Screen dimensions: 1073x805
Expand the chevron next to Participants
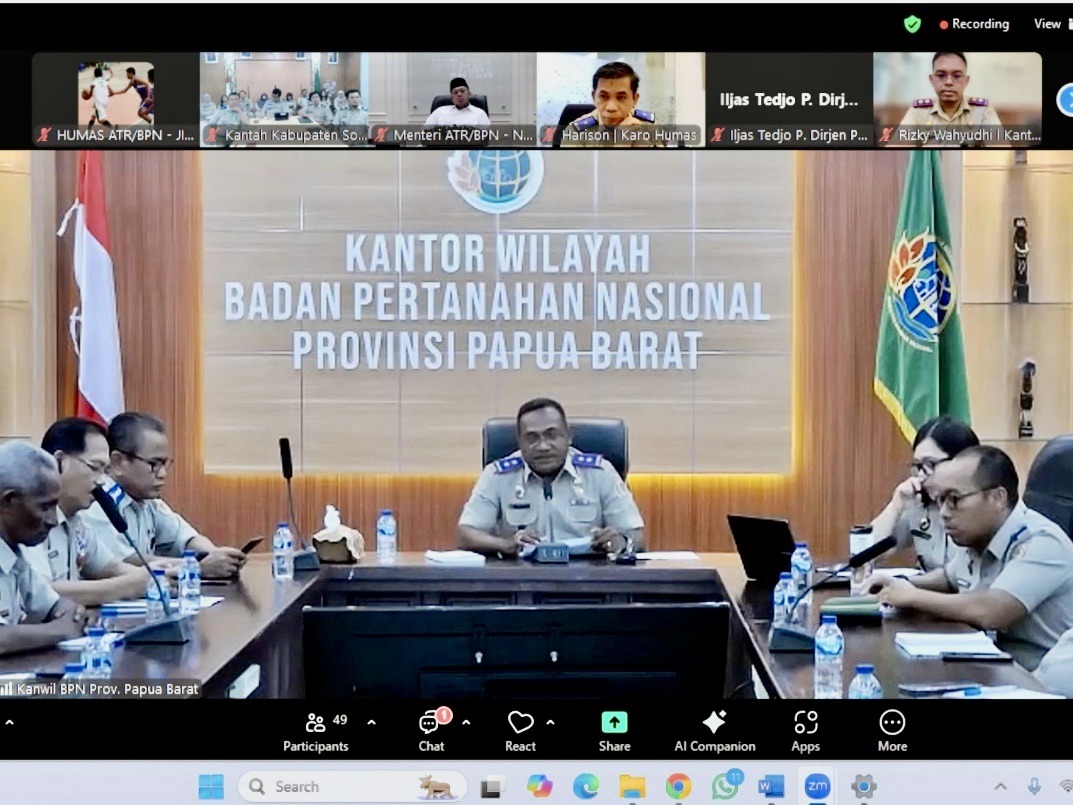pos(371,720)
